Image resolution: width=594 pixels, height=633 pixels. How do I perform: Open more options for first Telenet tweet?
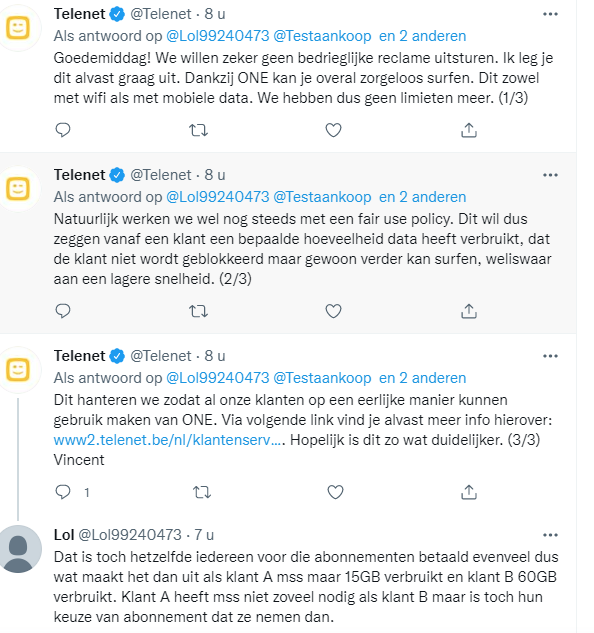(550, 14)
